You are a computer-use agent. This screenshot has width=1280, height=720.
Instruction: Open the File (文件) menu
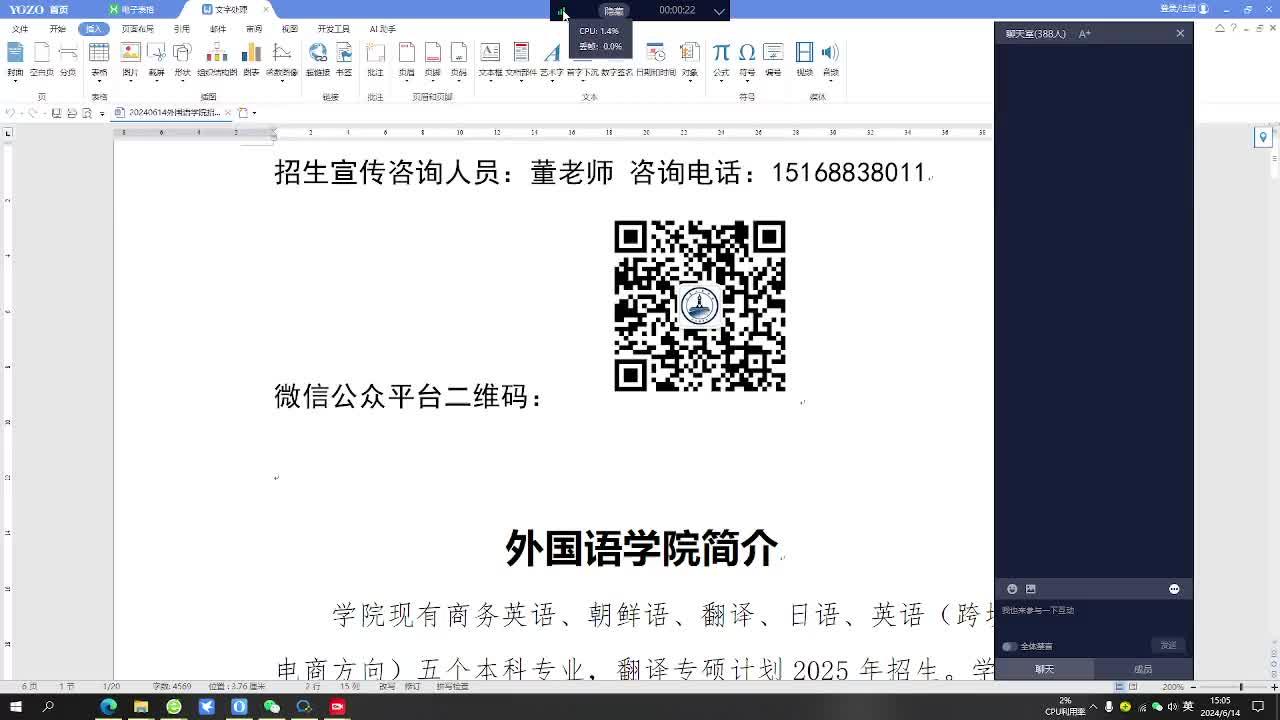point(20,29)
